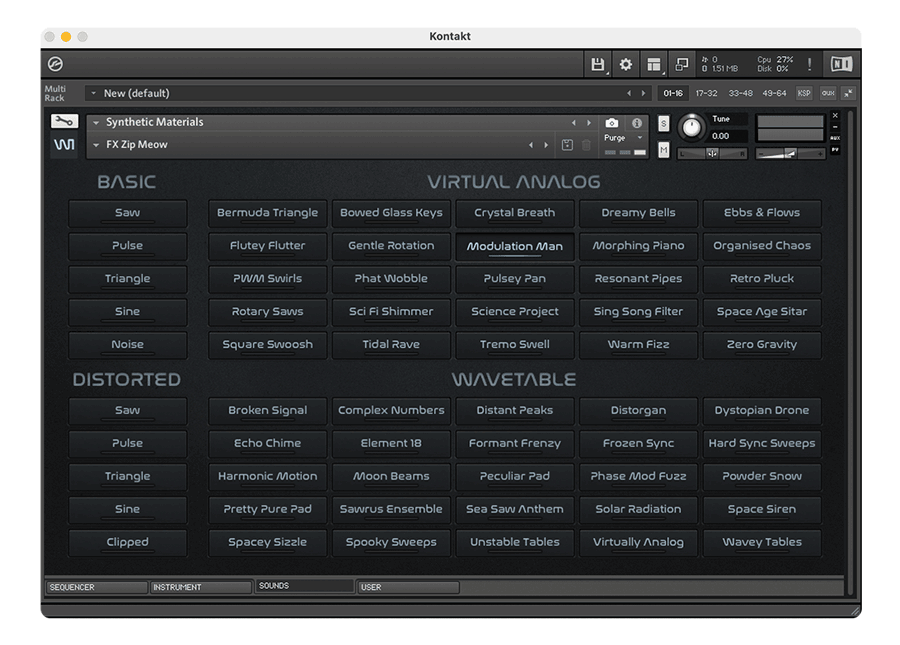Select Bermuda Triangle sound
The height and width of the screenshot is (645, 900).
267,213
